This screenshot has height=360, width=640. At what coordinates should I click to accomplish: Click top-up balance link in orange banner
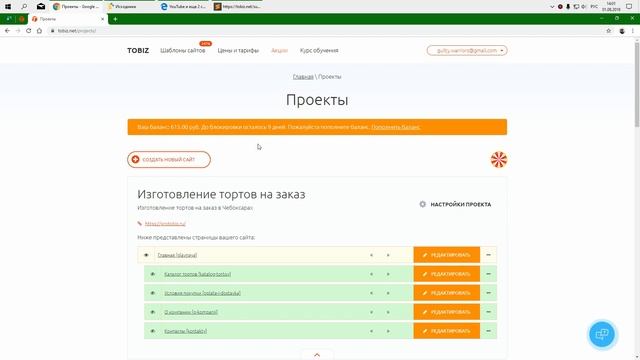396,127
